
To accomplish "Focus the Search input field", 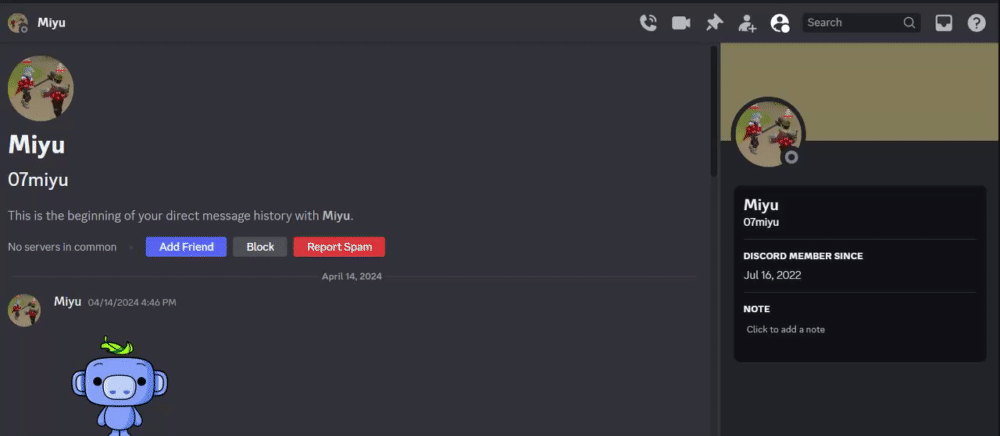I will click(x=861, y=22).
